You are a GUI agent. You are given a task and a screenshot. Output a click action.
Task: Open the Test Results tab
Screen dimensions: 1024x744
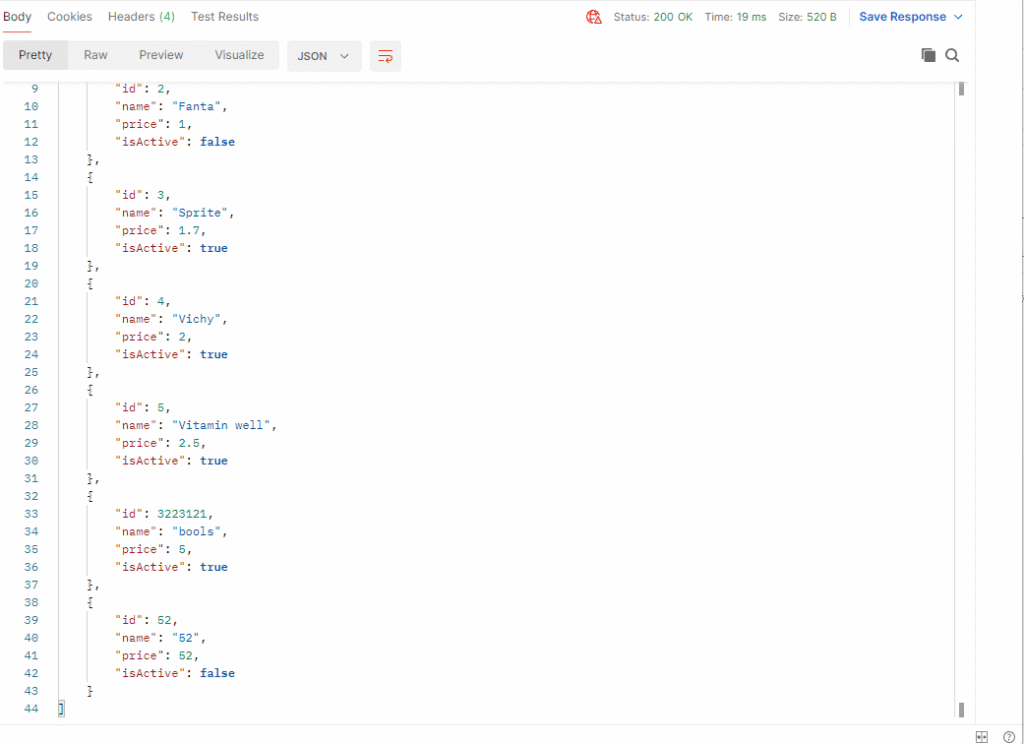click(224, 17)
